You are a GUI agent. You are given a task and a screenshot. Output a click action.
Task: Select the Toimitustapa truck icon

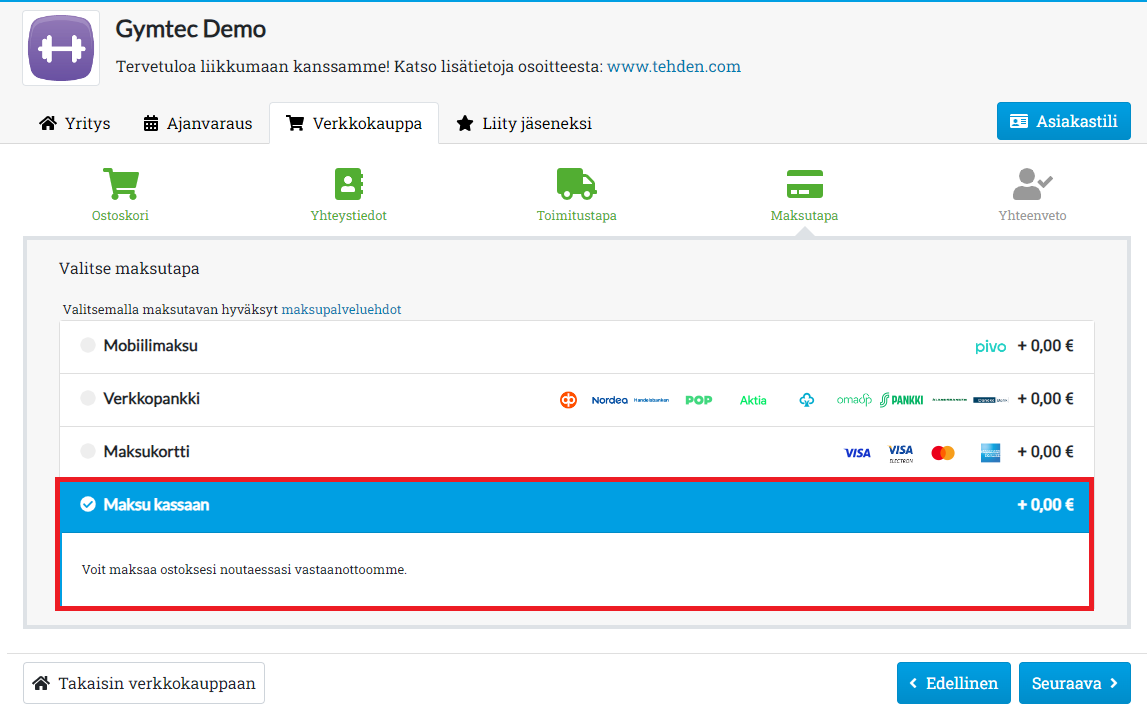pyautogui.click(x=576, y=185)
